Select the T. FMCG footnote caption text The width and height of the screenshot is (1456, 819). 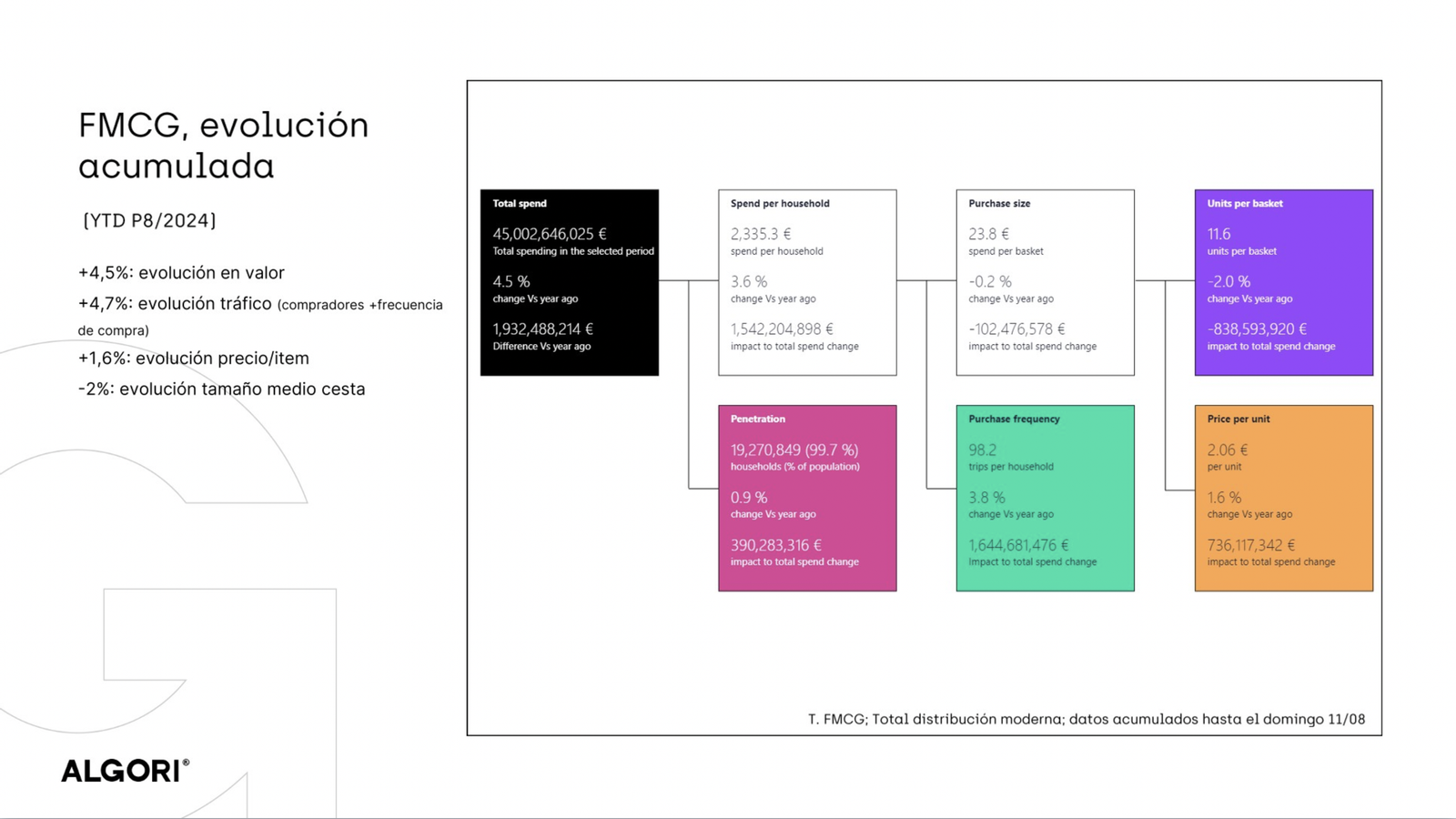click(1086, 719)
